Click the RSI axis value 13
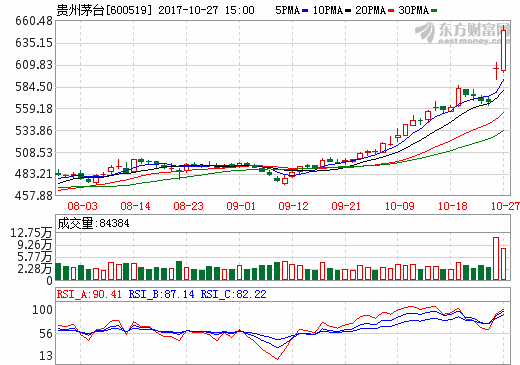The image size is (520, 365). pos(46,356)
